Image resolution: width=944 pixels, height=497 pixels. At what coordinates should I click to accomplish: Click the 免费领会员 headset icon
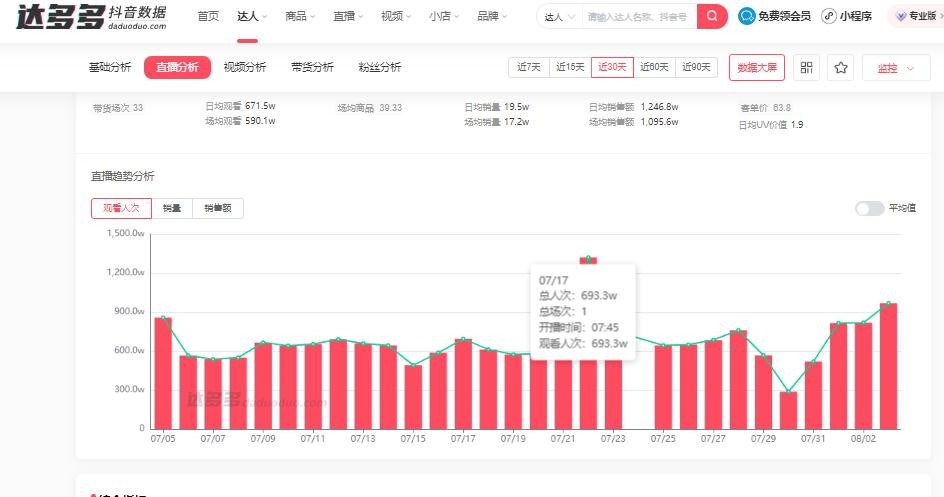pos(747,16)
